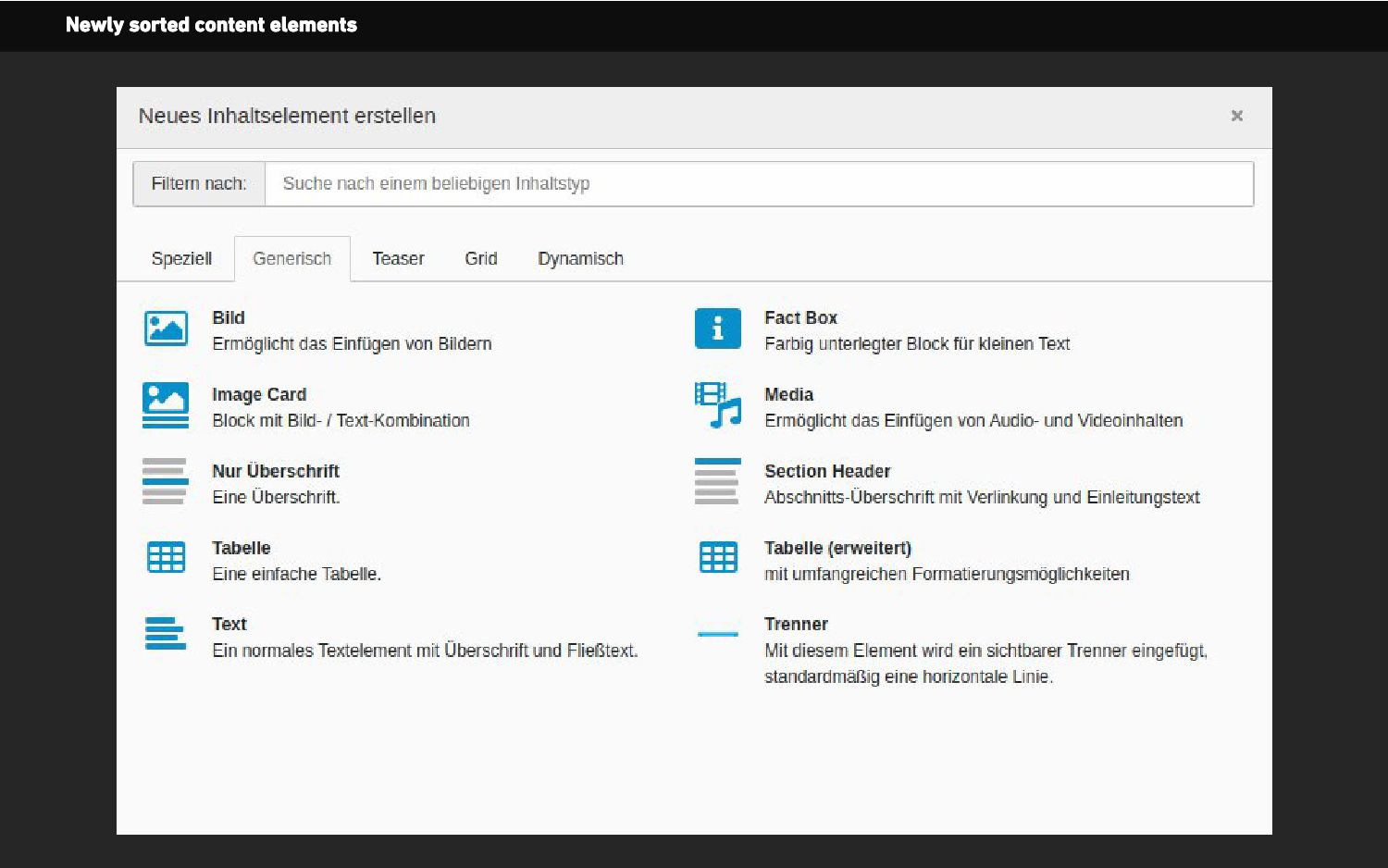Screen dimensions: 1388x868
Task: Choose the Nur Überschrift heading icon
Action: 166,481
